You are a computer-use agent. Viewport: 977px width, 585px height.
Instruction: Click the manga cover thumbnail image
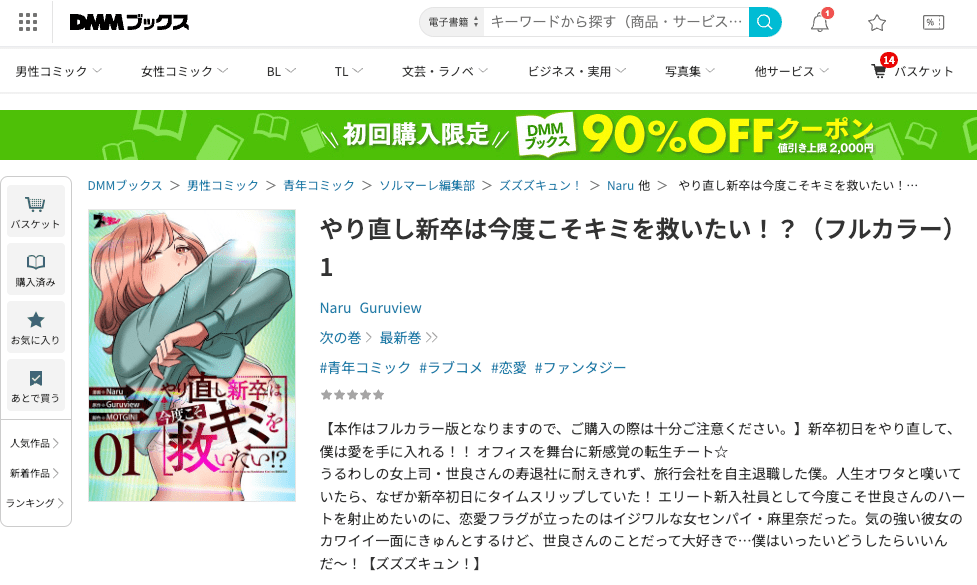192,355
